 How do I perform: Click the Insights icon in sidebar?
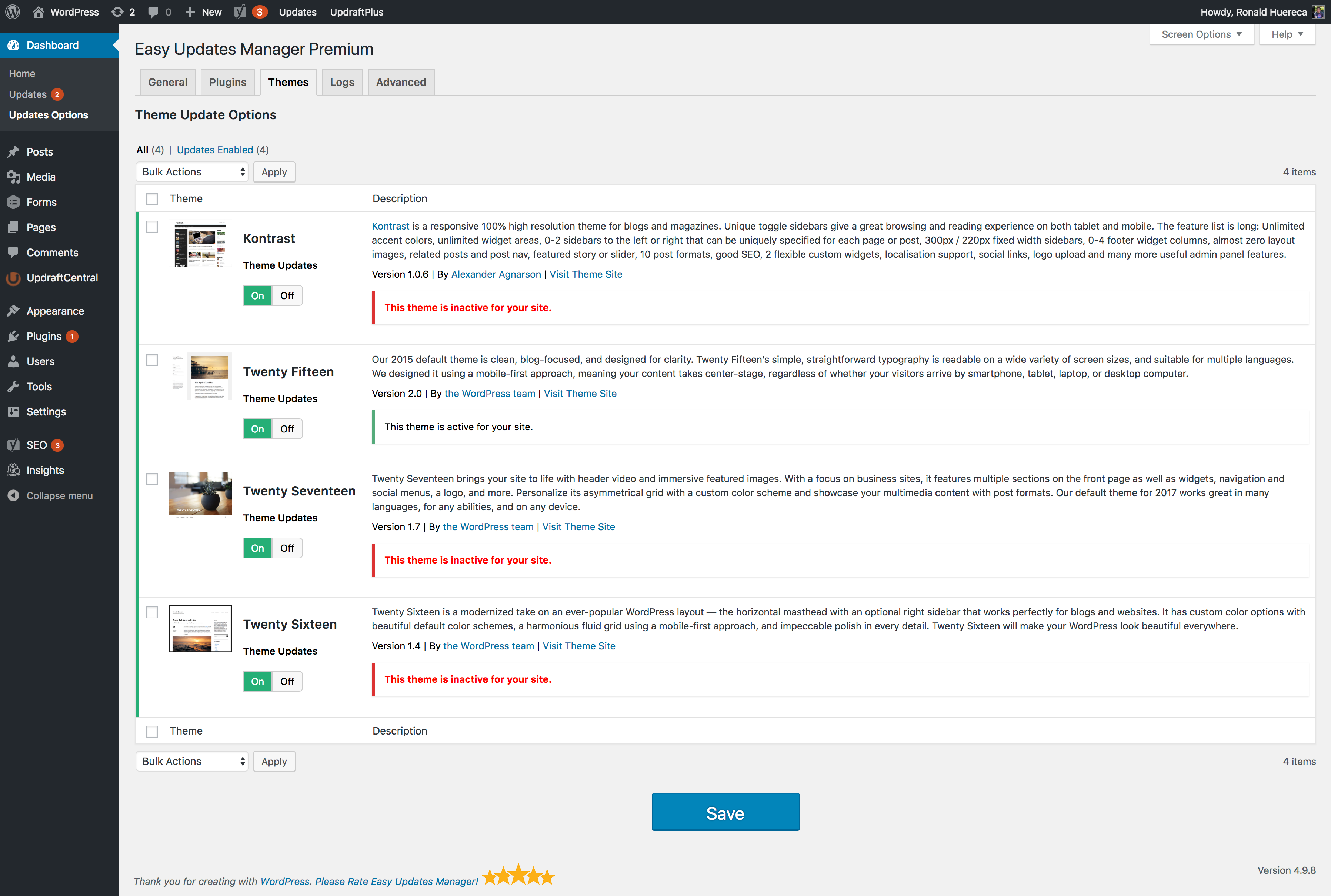click(x=14, y=470)
